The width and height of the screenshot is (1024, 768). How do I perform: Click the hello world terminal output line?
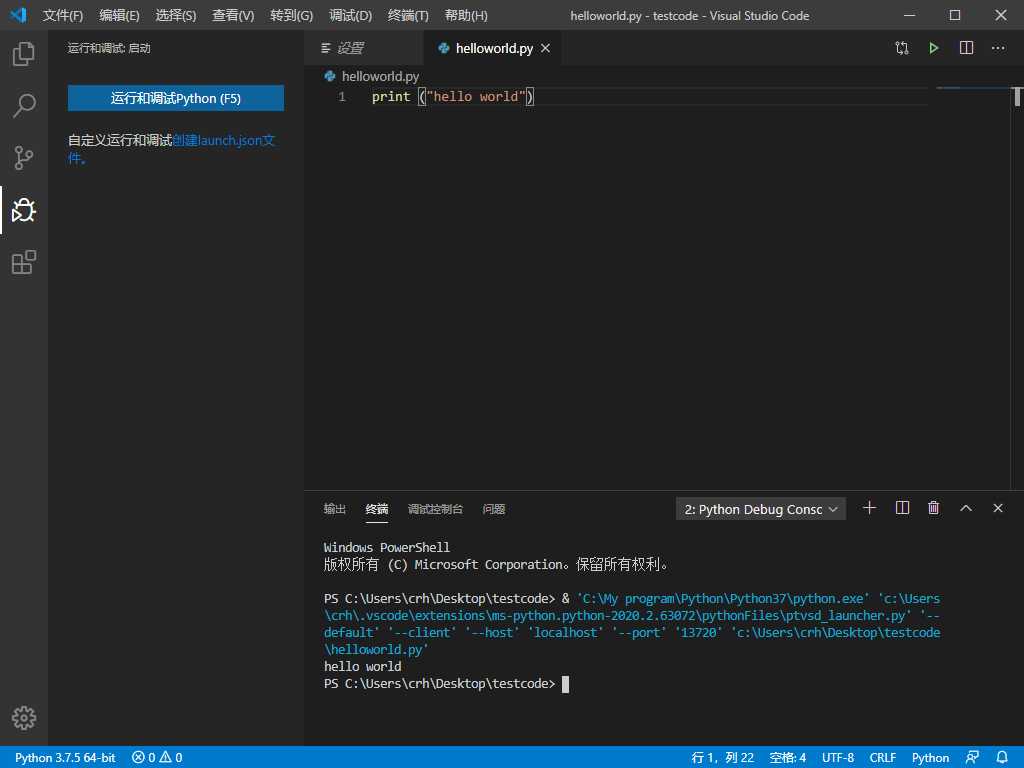[x=362, y=667]
